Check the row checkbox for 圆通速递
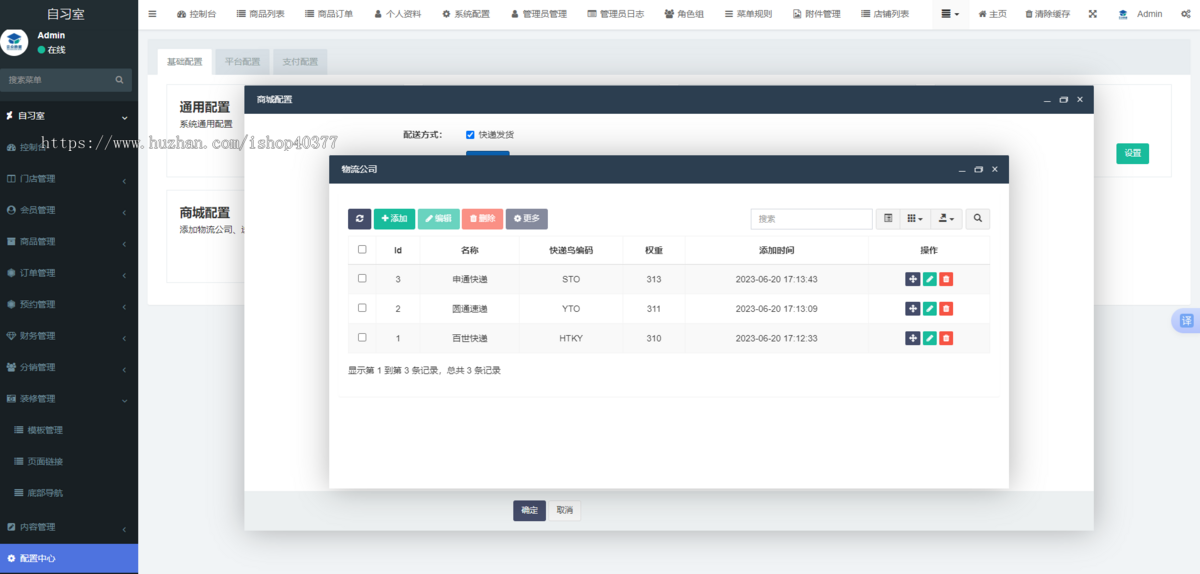Screen dimensions: 1200x574 [362, 308]
